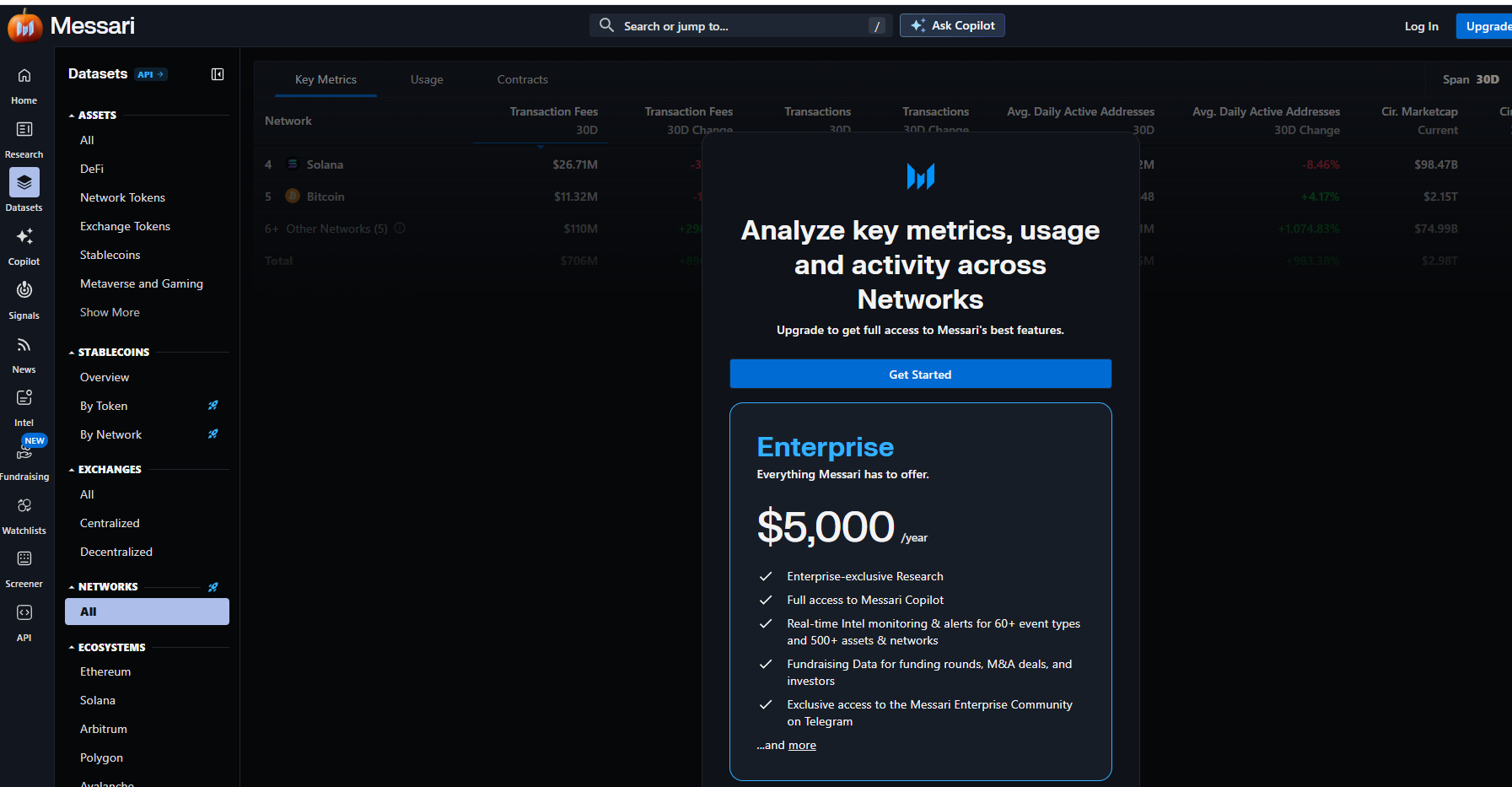The image size is (1512, 787).
Task: Open the Research sidebar icon
Action: tap(24, 129)
